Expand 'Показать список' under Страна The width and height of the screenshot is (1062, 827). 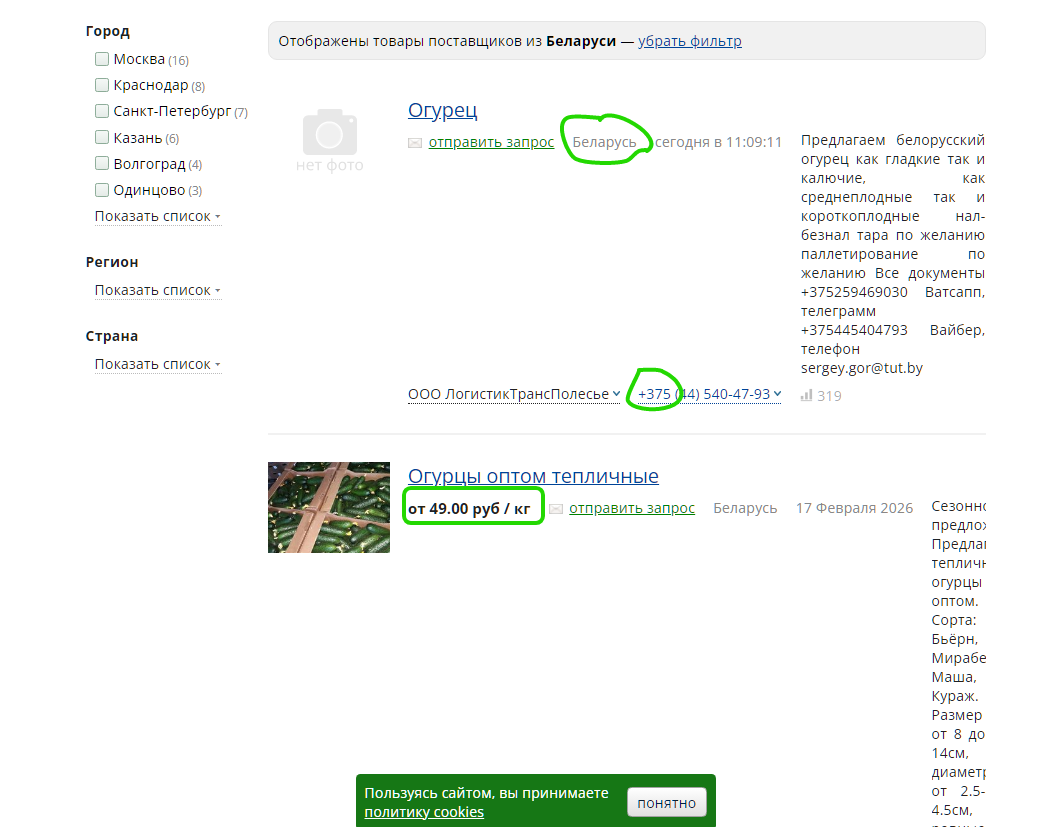[157, 364]
